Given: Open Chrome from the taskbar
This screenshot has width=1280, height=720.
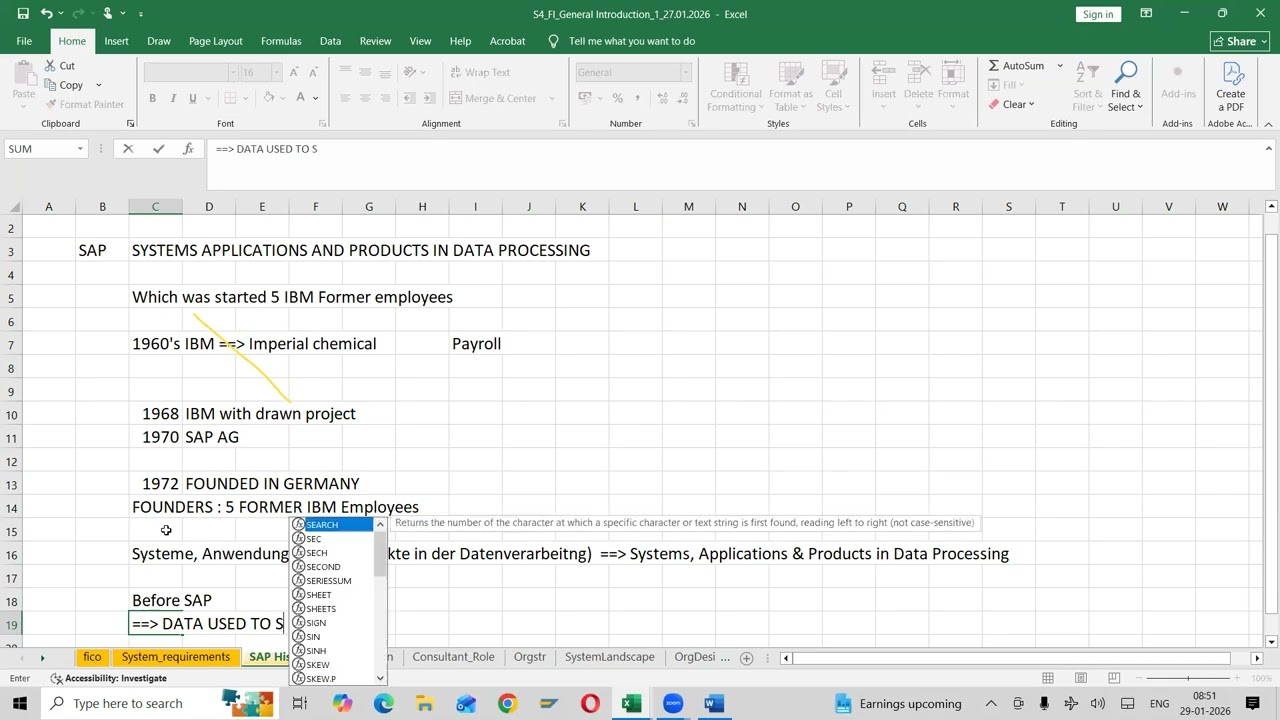Looking at the screenshot, I should tap(507, 704).
